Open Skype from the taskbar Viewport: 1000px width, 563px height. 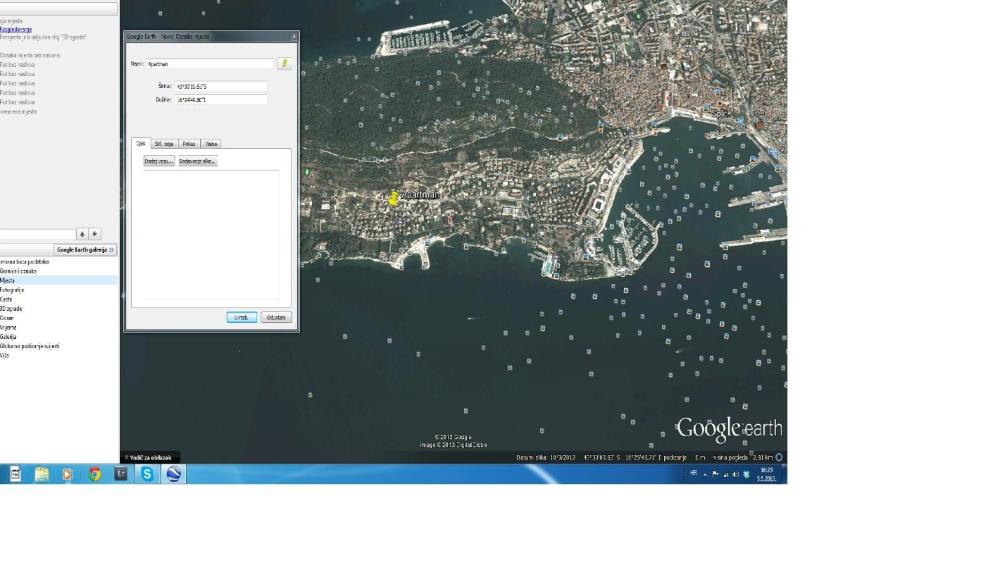[x=147, y=474]
